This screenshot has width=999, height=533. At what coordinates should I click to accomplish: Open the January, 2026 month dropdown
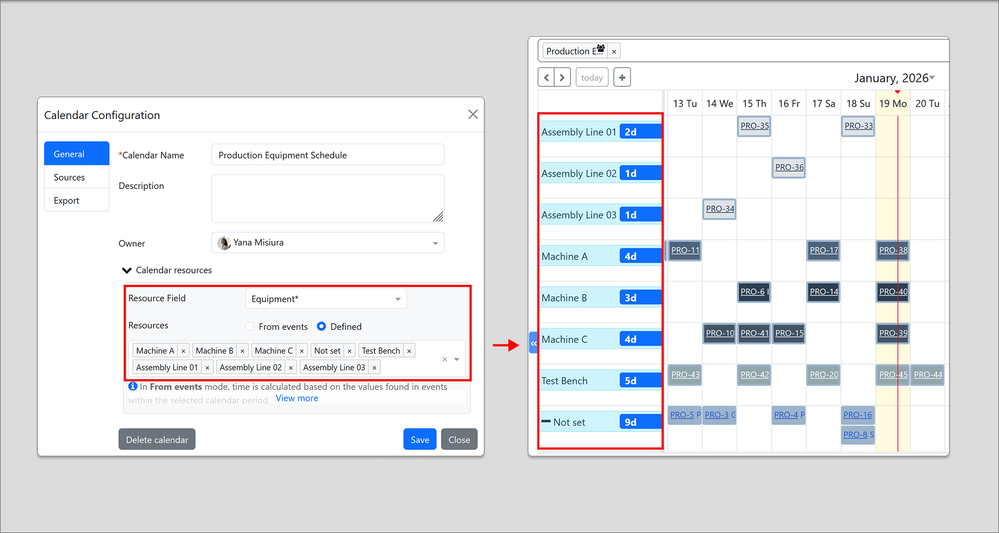tap(895, 78)
